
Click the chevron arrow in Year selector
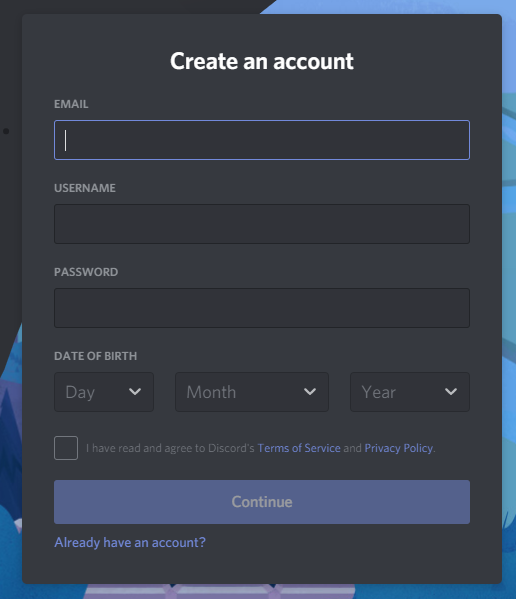(451, 392)
